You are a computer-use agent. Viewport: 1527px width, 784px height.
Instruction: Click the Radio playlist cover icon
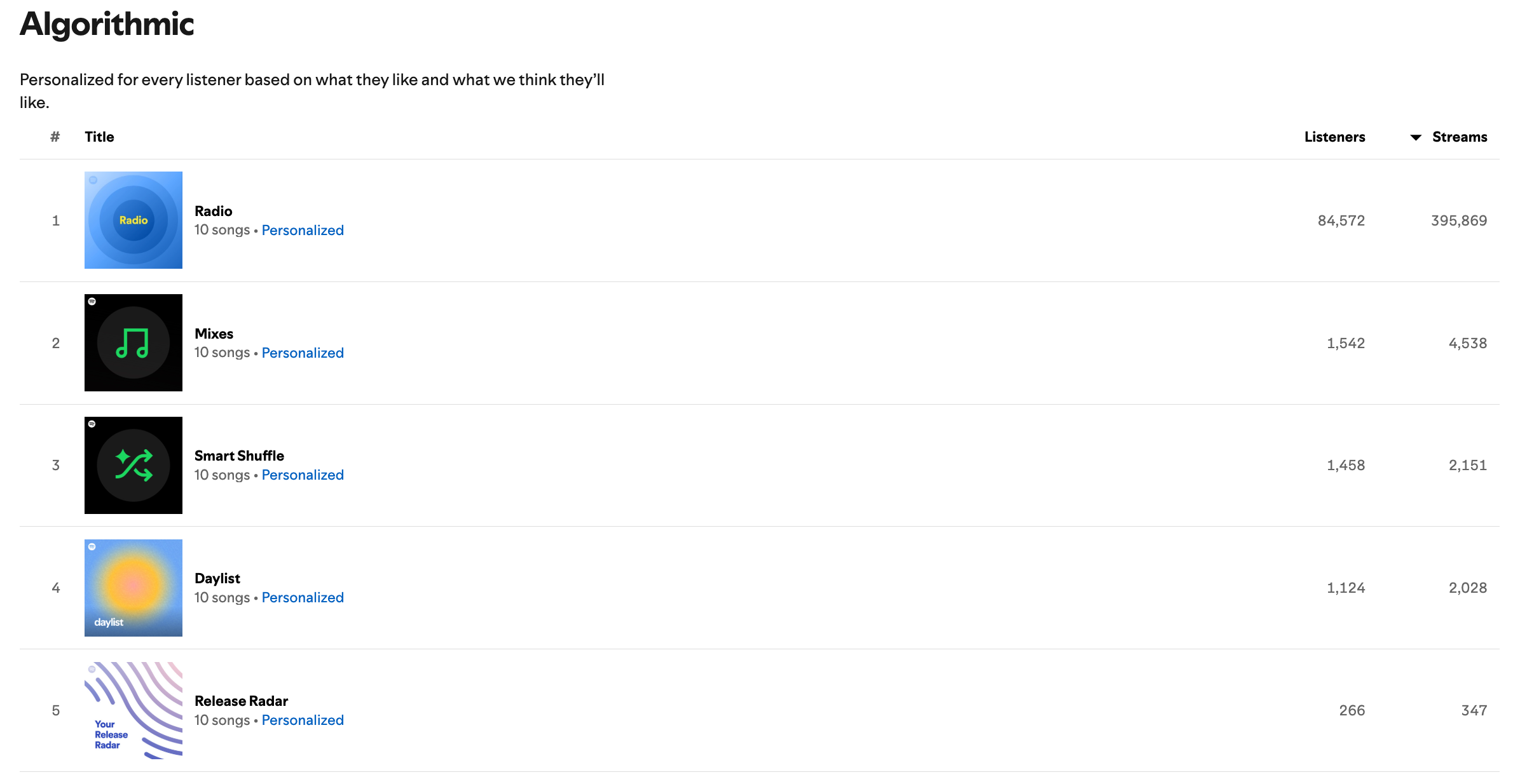pyautogui.click(x=133, y=220)
